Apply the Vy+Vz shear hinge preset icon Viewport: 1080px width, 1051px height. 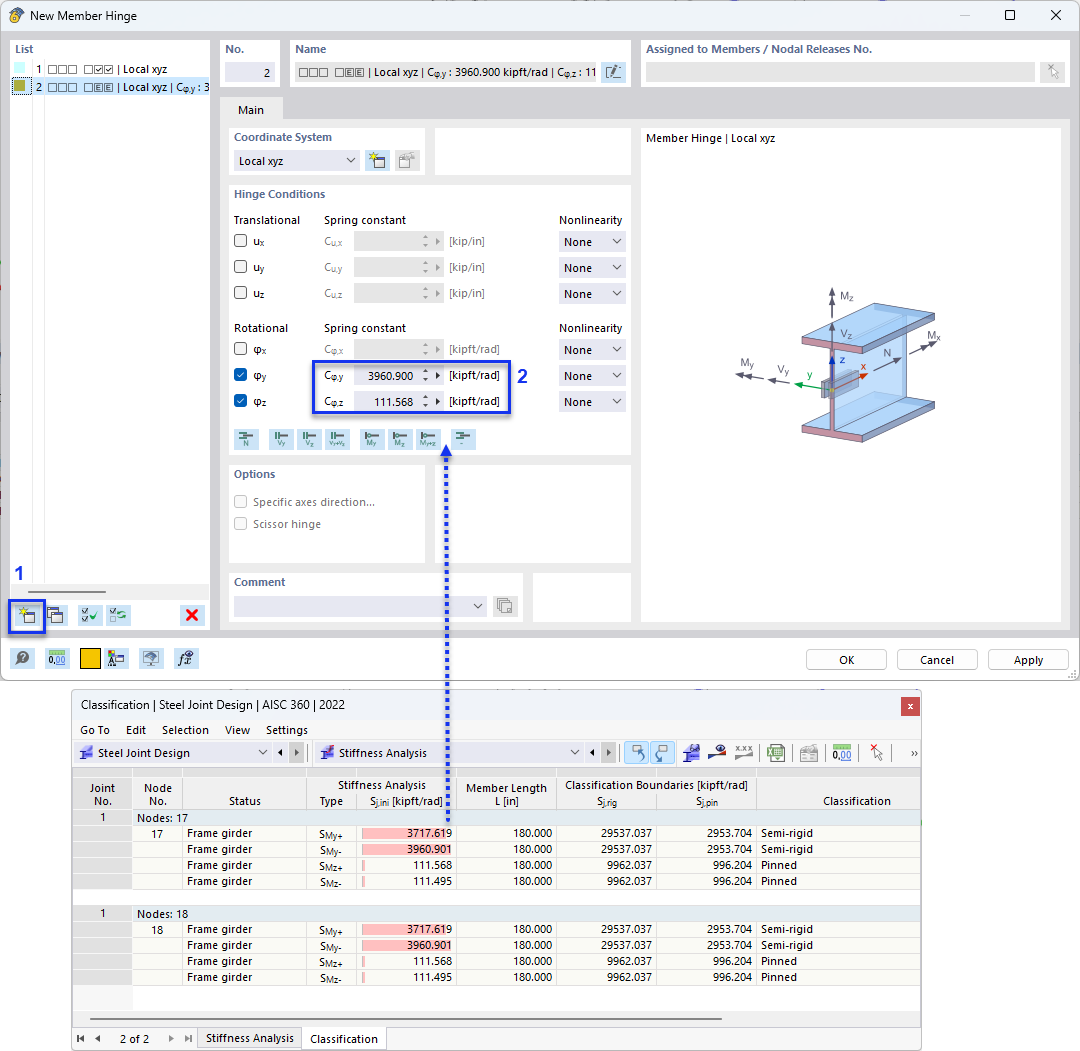click(338, 439)
